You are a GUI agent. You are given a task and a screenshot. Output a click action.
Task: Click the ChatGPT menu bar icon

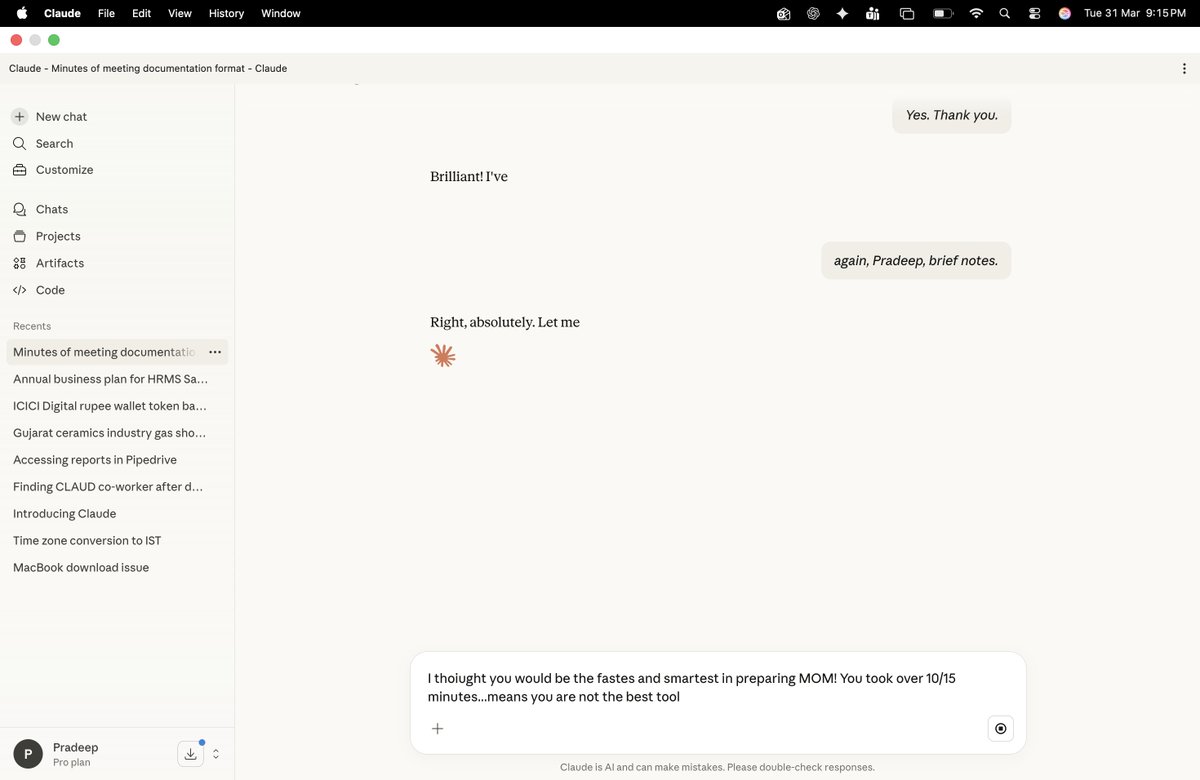click(814, 13)
